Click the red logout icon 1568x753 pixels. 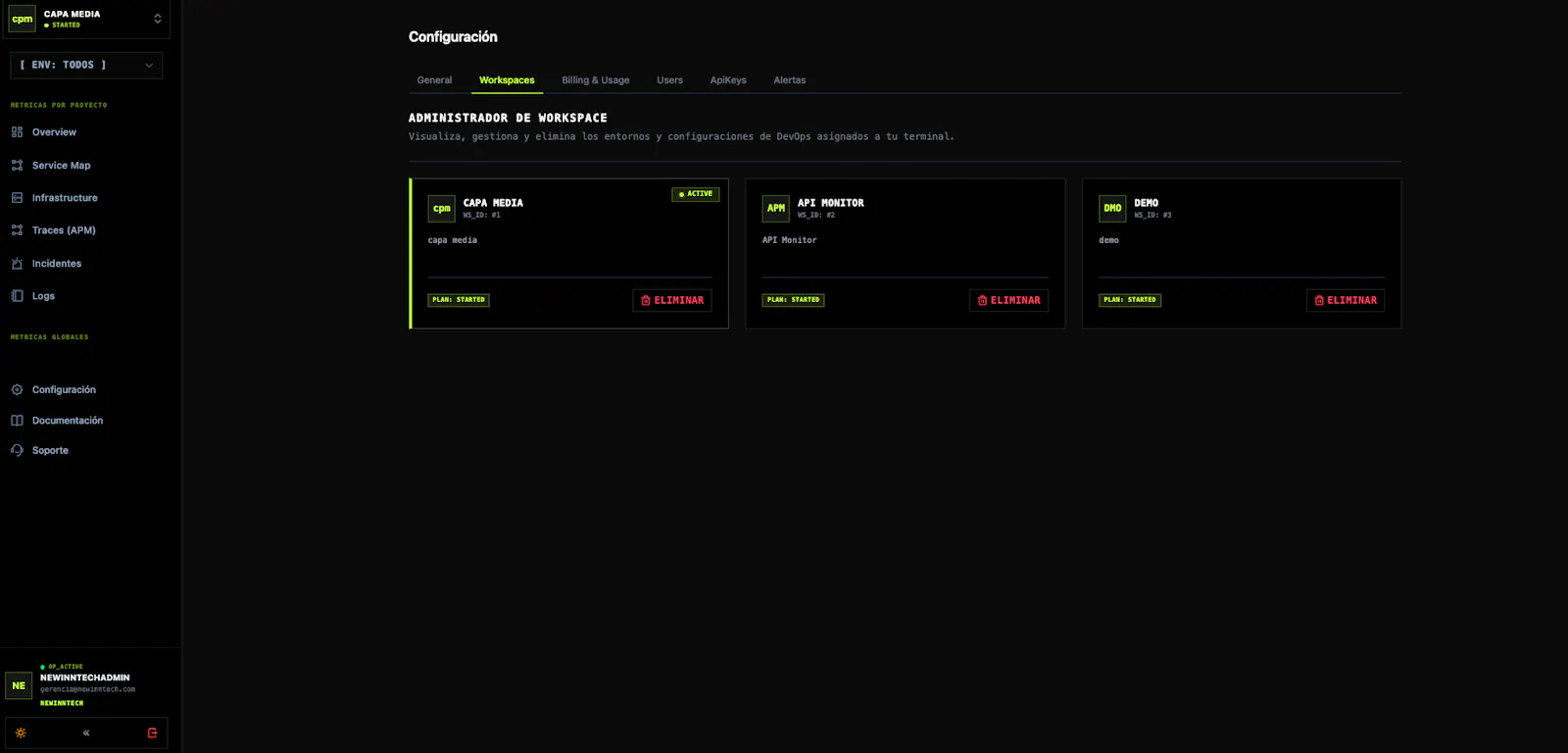152,733
